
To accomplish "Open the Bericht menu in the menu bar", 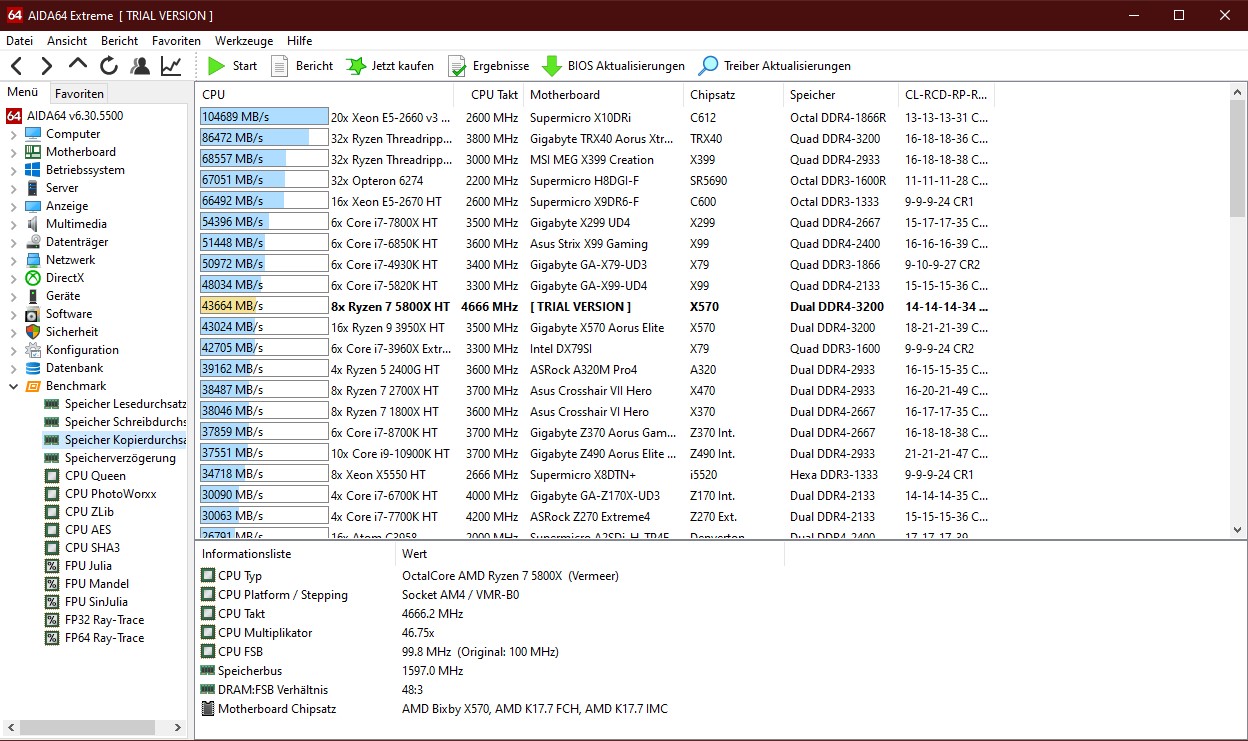I will pyautogui.click(x=120, y=41).
